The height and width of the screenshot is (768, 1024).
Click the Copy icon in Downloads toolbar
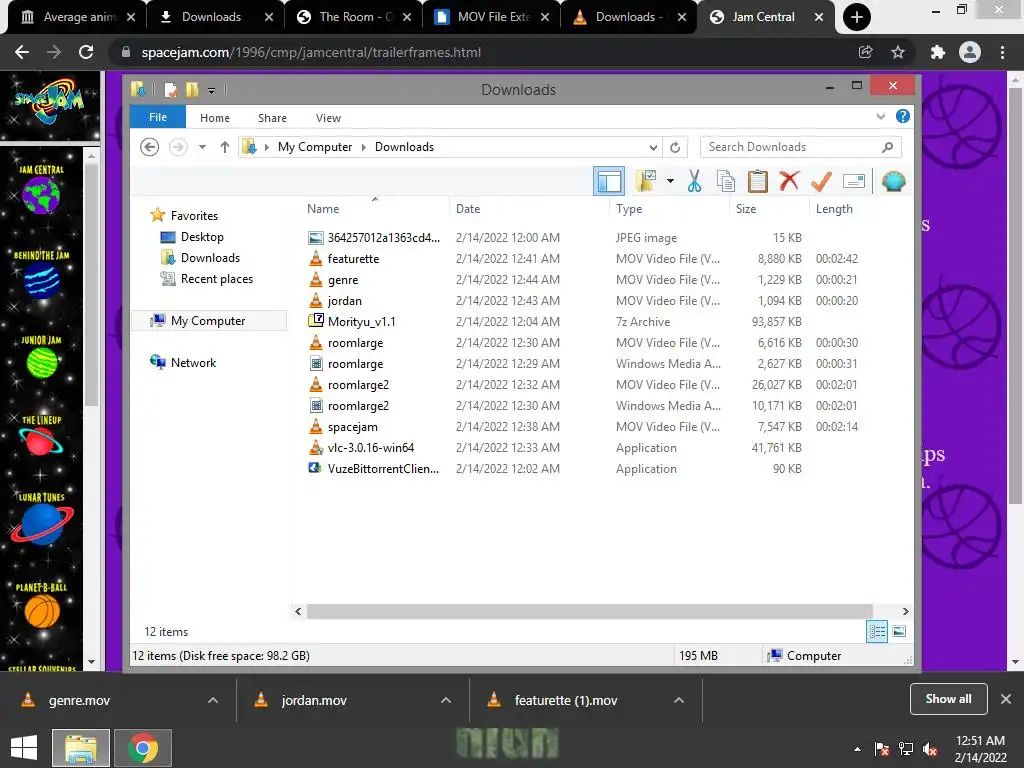pos(726,181)
